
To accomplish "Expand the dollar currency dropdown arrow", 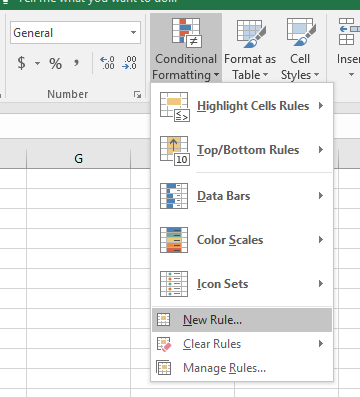I will (37, 63).
